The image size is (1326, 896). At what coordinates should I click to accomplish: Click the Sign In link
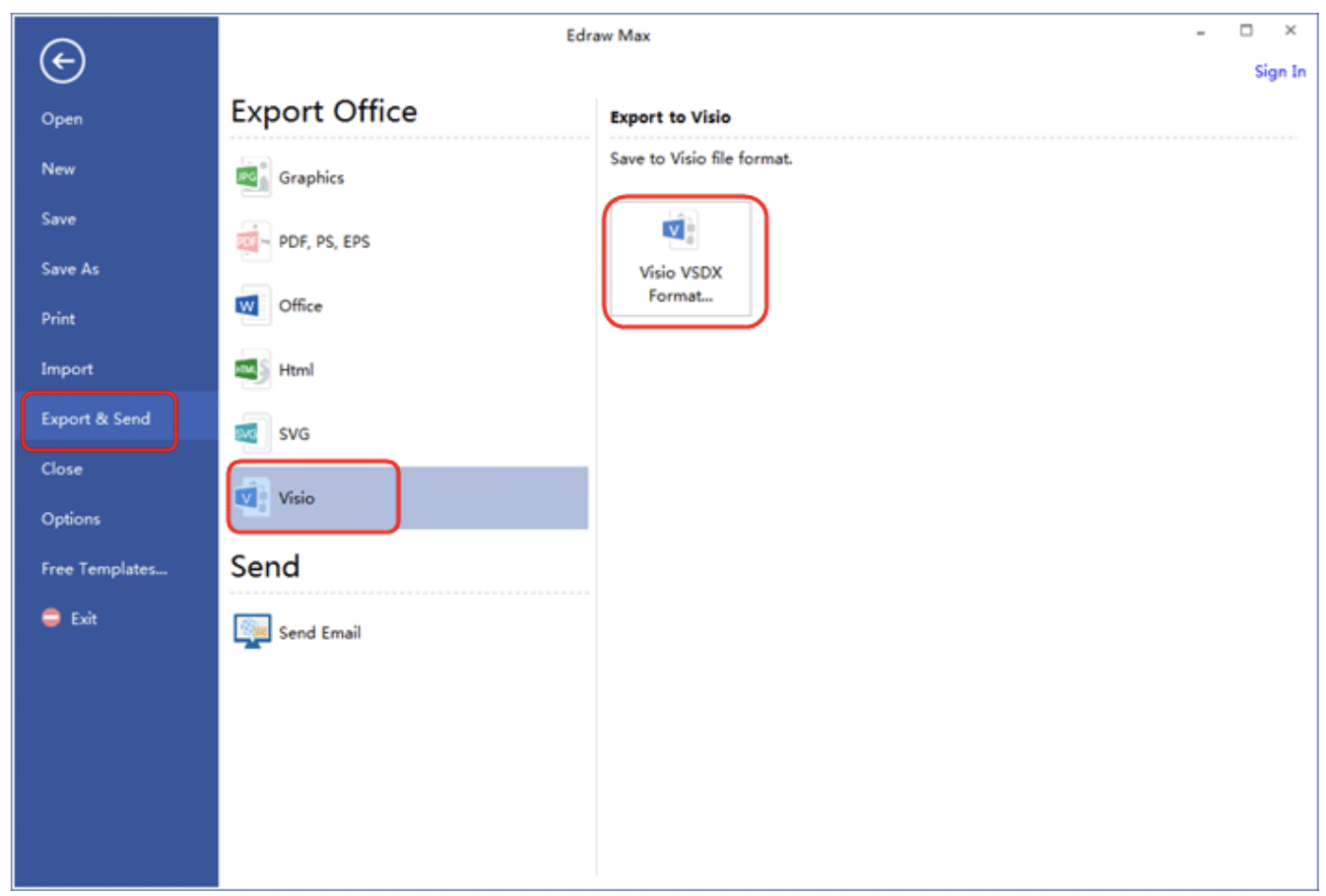[1280, 71]
